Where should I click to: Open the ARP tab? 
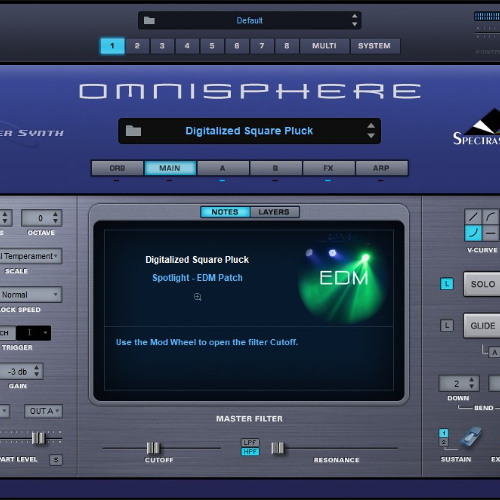(x=381, y=168)
